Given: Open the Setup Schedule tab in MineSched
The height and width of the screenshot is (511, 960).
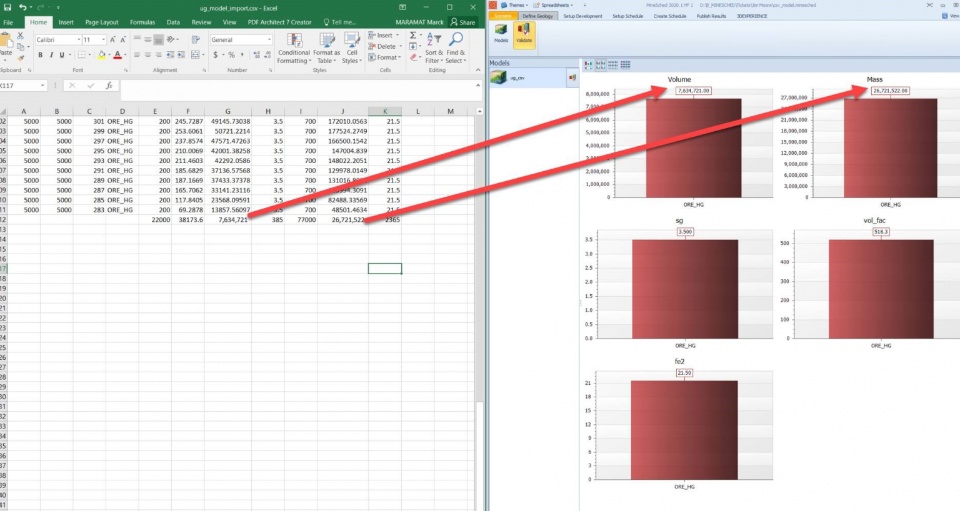Looking at the screenshot, I should (628, 16).
